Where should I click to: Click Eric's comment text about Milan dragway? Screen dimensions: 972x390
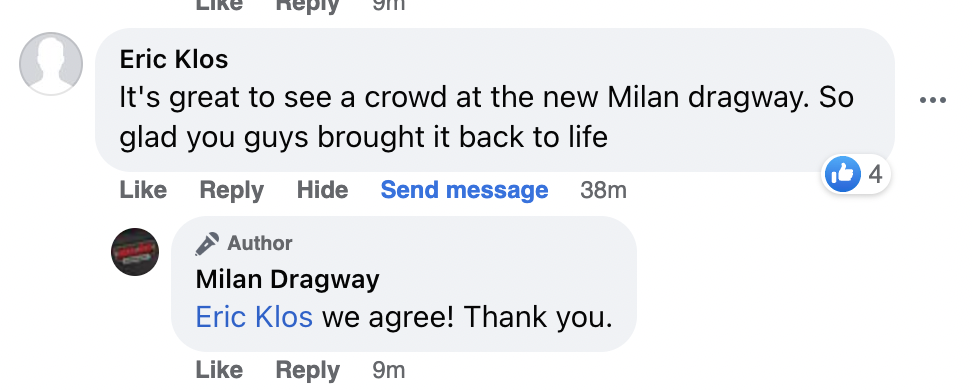tap(487, 117)
